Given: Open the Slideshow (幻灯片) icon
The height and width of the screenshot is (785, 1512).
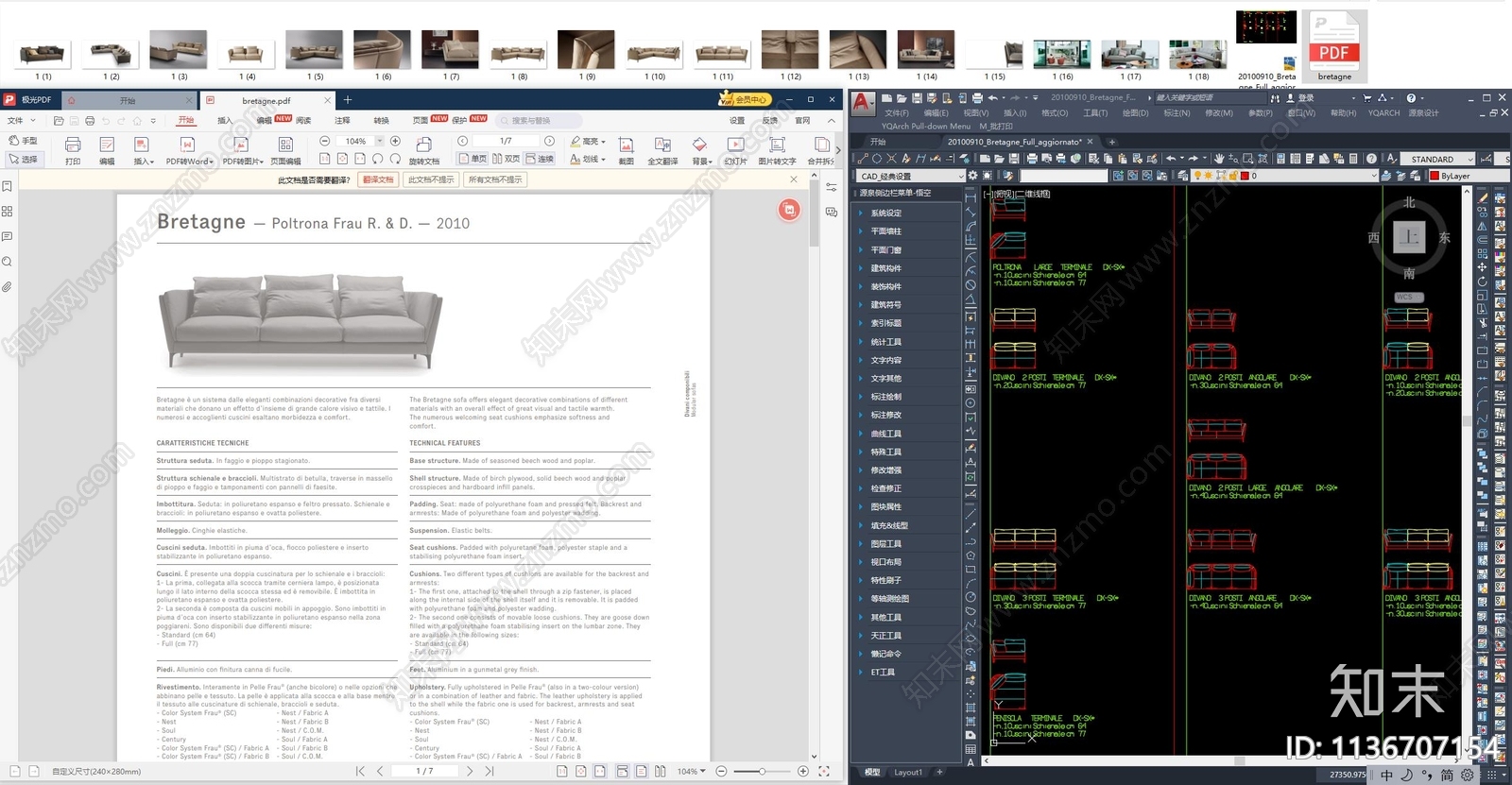Looking at the screenshot, I should pyautogui.click(x=735, y=149).
